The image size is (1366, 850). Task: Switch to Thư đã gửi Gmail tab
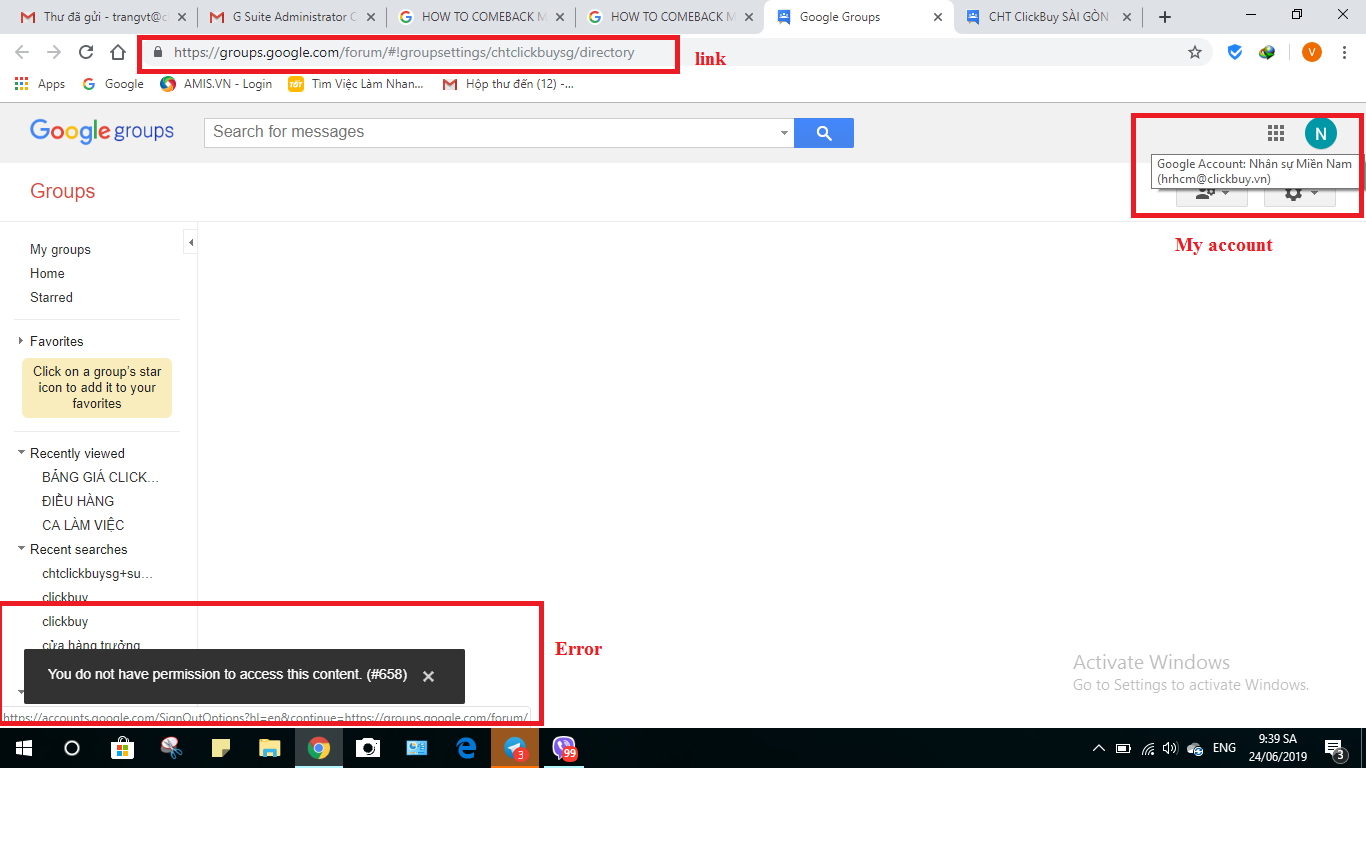[105, 17]
